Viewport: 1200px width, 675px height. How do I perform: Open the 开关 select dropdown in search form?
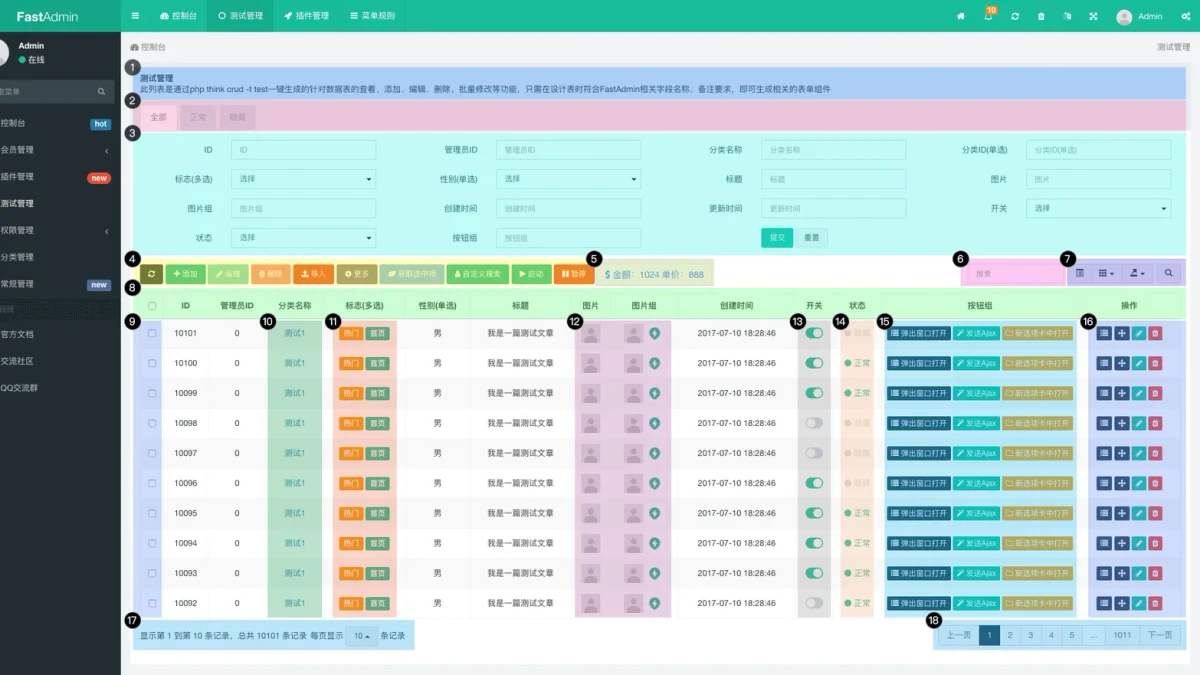pyautogui.click(x=1098, y=208)
